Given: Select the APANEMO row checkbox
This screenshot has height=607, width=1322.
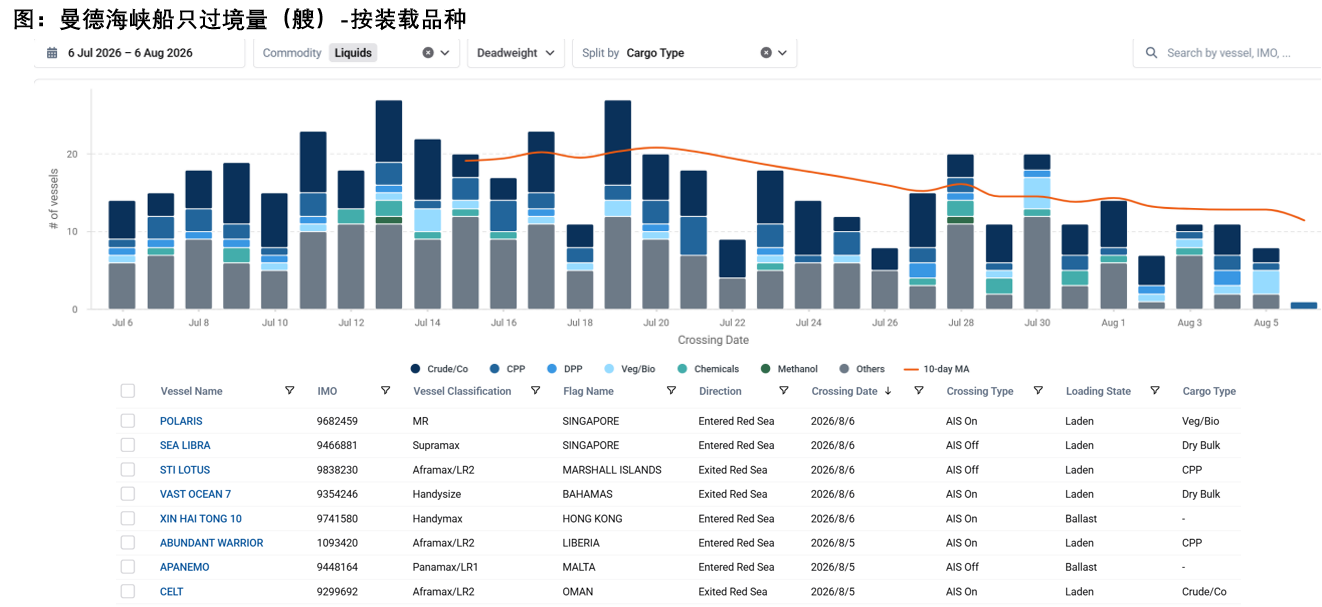Looking at the screenshot, I should tap(127, 567).
